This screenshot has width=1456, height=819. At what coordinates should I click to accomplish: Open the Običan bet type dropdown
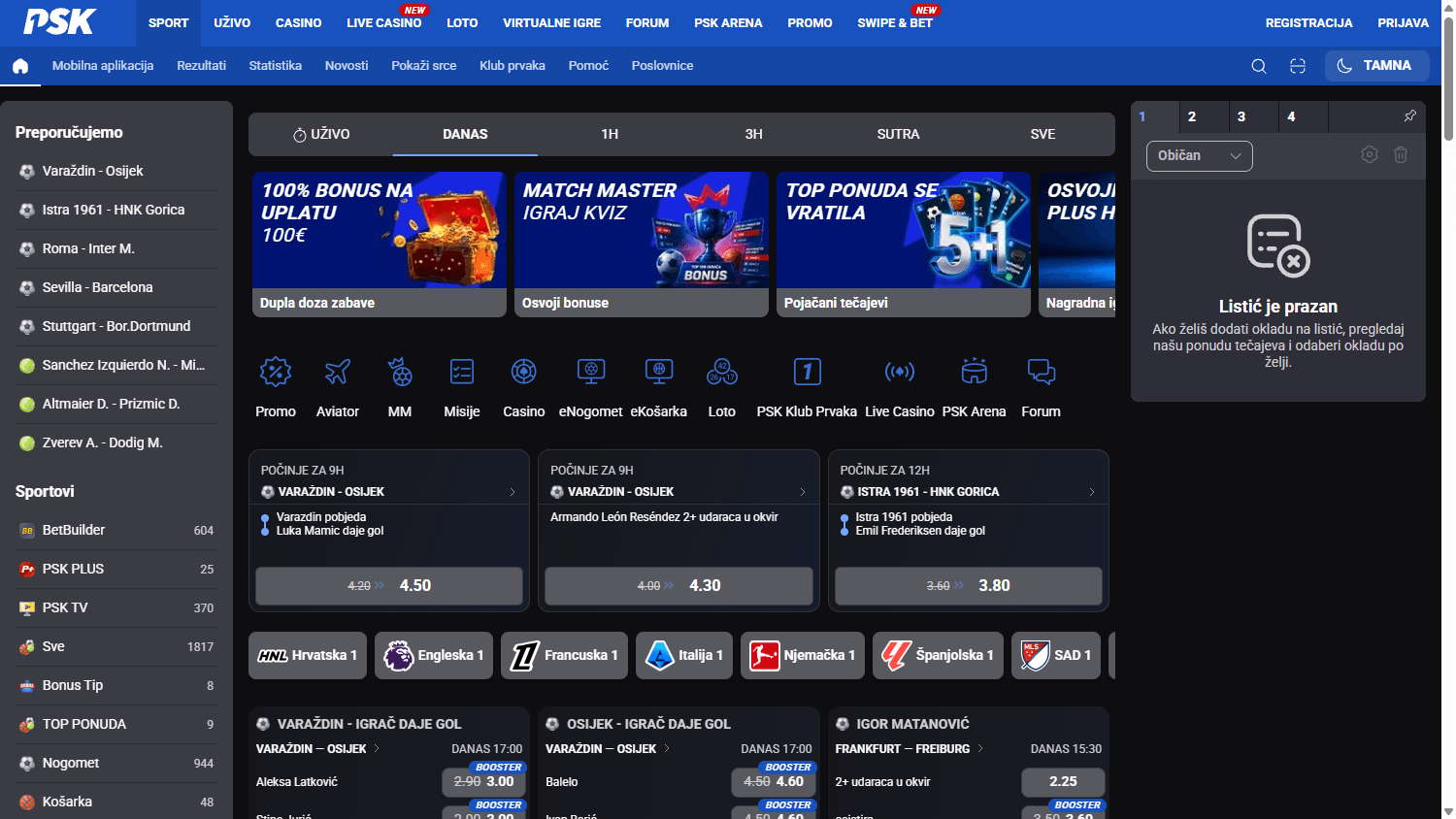[x=1200, y=156]
